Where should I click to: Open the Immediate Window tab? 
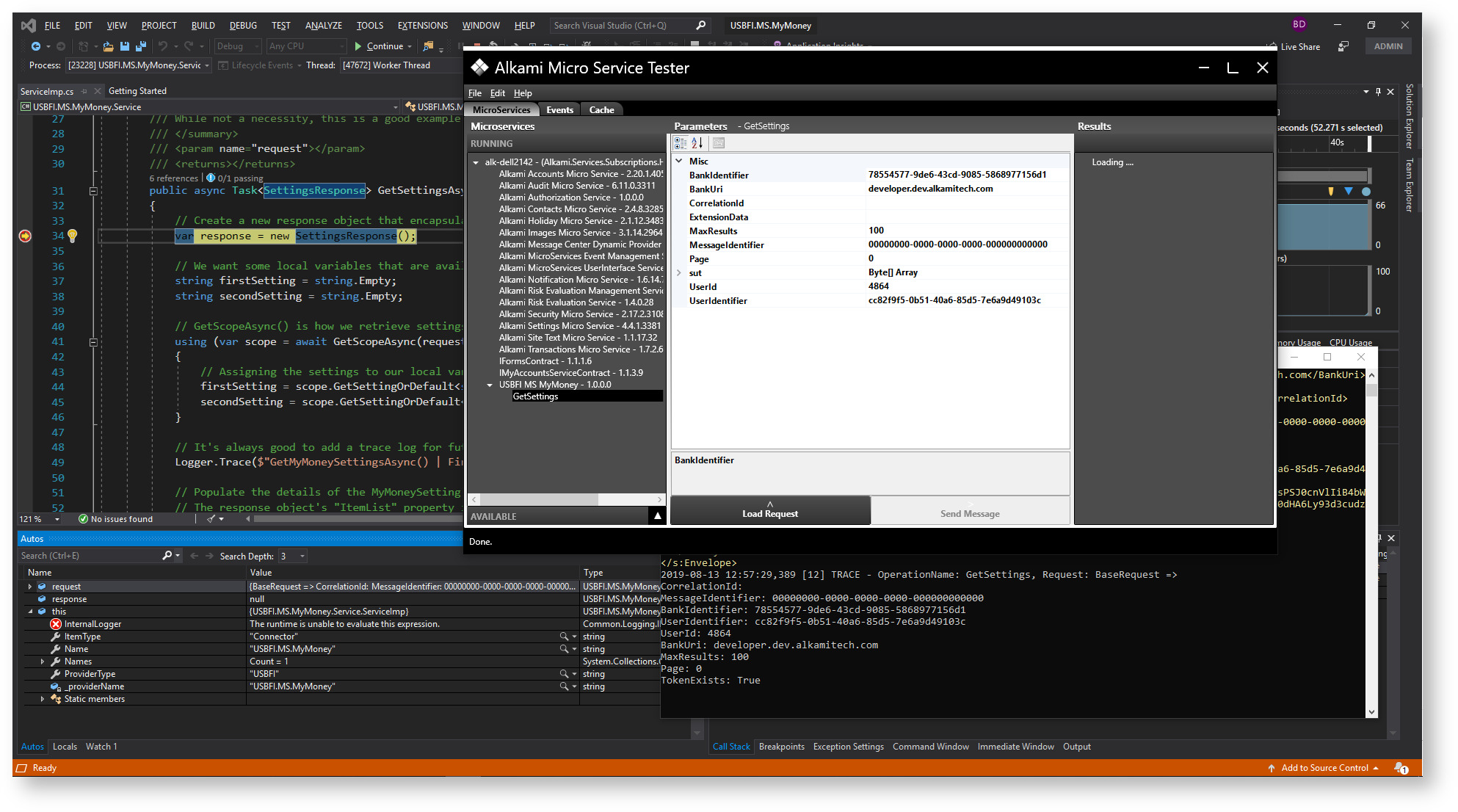1015,747
